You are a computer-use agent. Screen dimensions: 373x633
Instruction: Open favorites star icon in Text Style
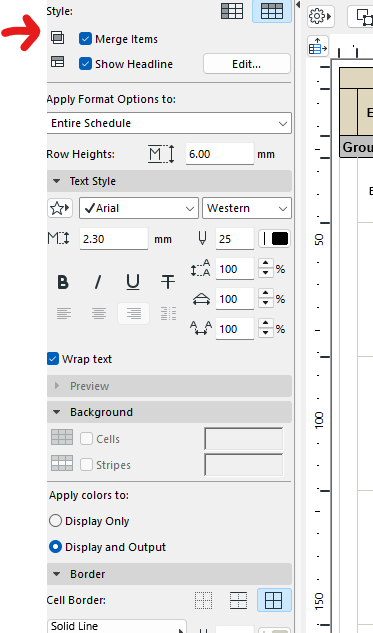point(60,208)
